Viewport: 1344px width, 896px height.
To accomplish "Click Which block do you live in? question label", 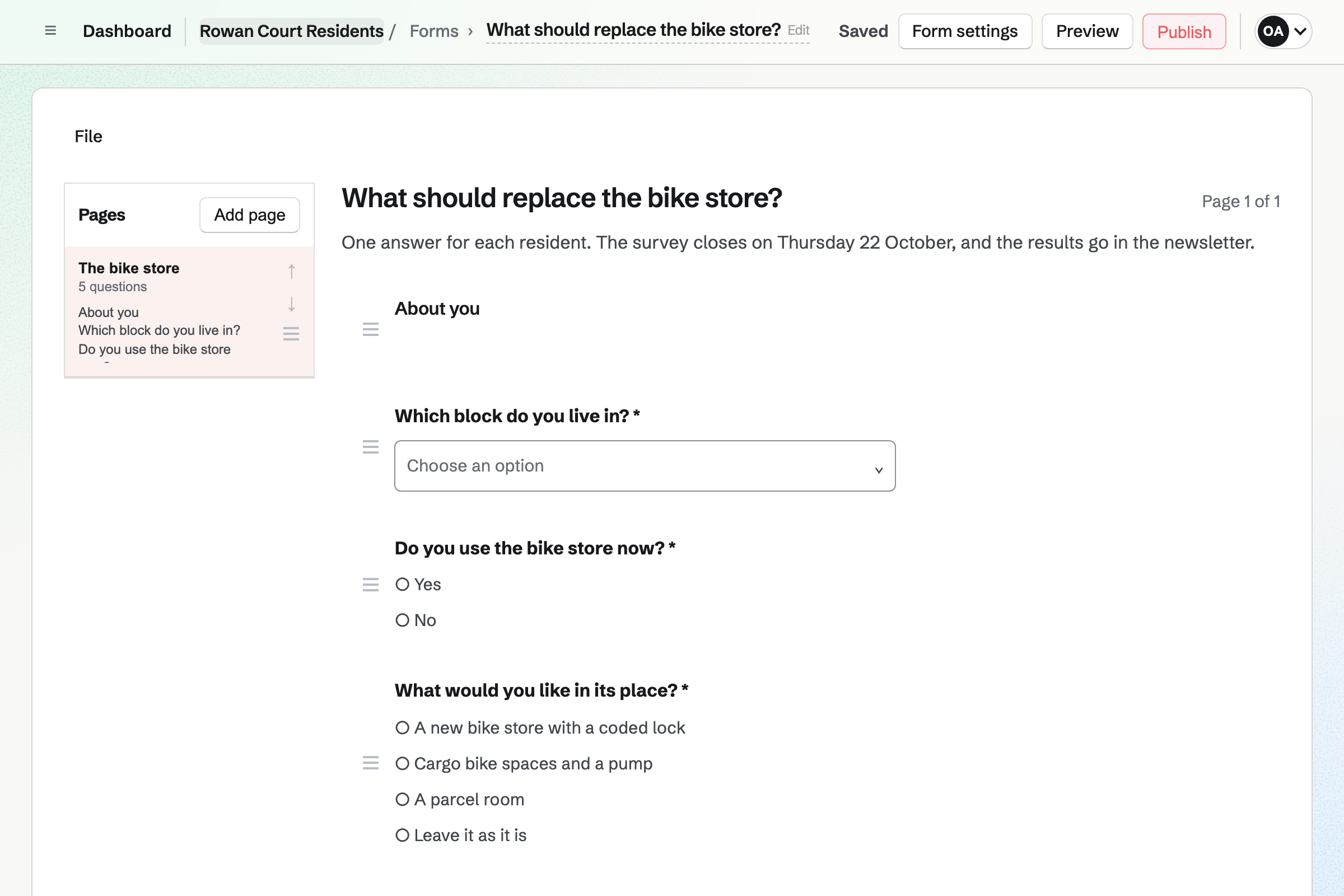I will 517,416.
